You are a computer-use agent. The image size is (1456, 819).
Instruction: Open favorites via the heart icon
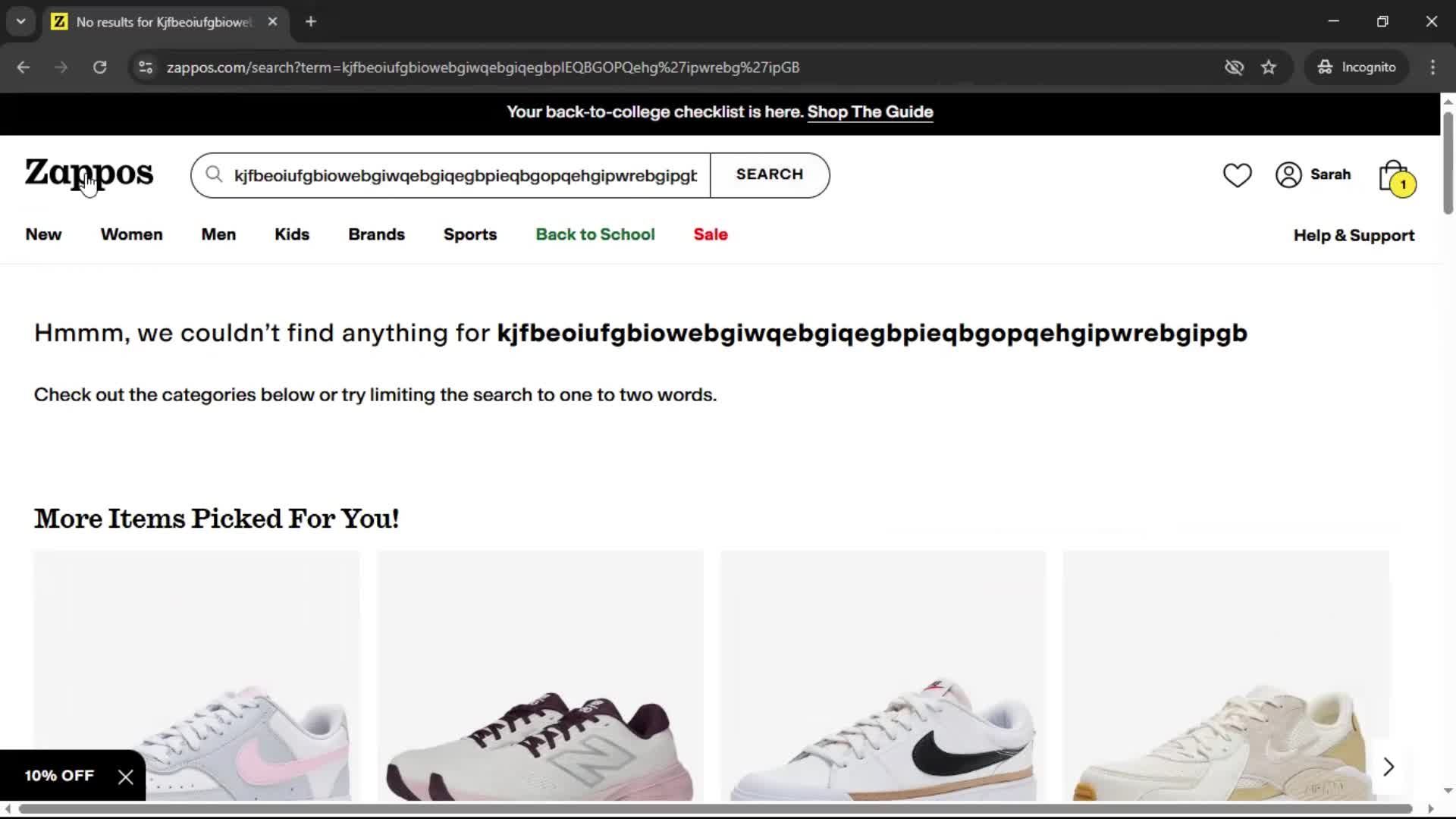[x=1237, y=175]
